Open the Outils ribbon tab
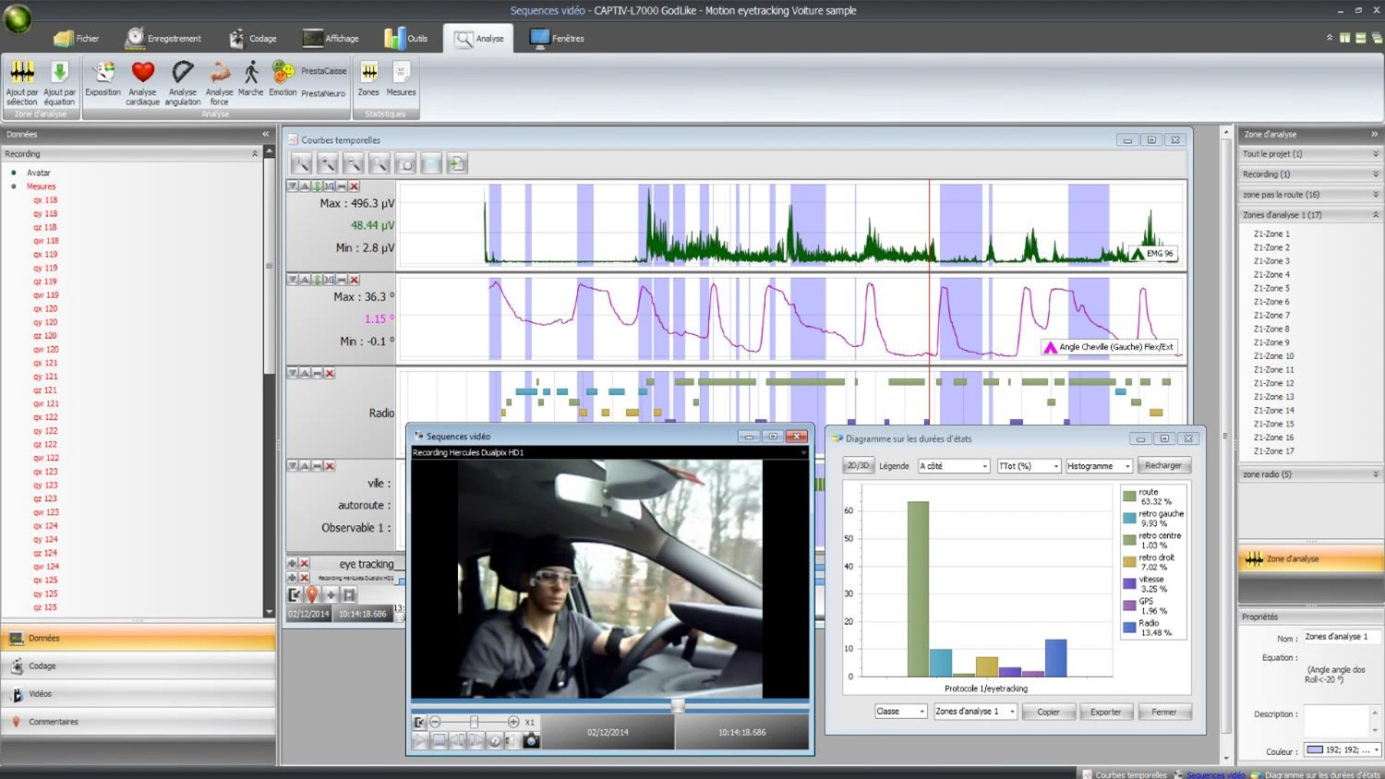This screenshot has width=1385, height=779. pyautogui.click(x=406, y=38)
